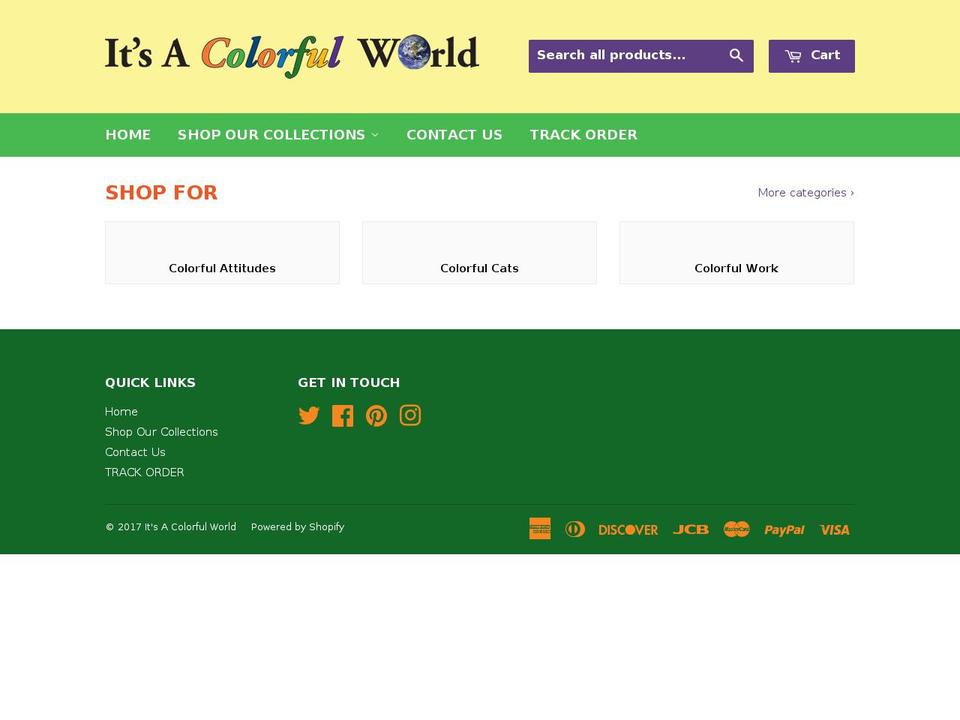
Task: Click the MasterCard payment icon
Action: pyautogui.click(x=737, y=529)
